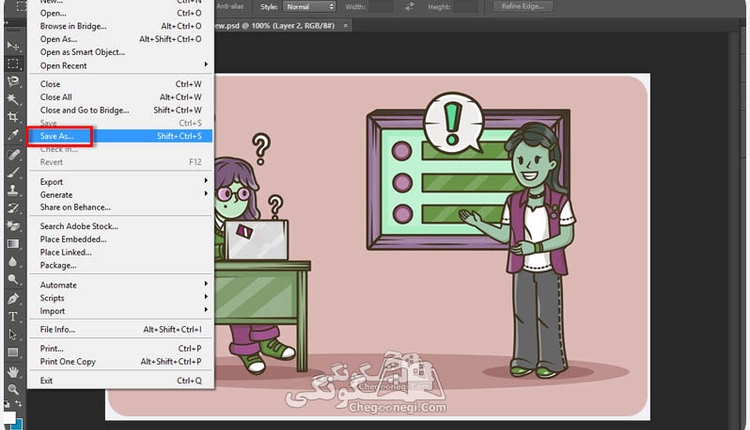This screenshot has height=430, width=750.
Task: Choose Open as Smart Object
Action: (120, 52)
